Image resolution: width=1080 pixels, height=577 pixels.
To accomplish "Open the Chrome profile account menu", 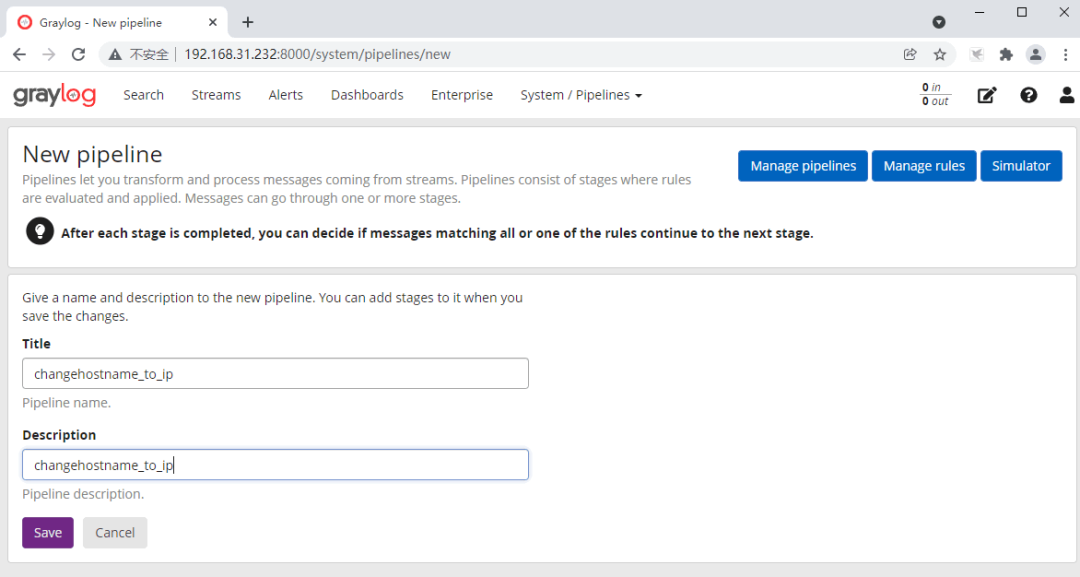I will pos(1036,54).
